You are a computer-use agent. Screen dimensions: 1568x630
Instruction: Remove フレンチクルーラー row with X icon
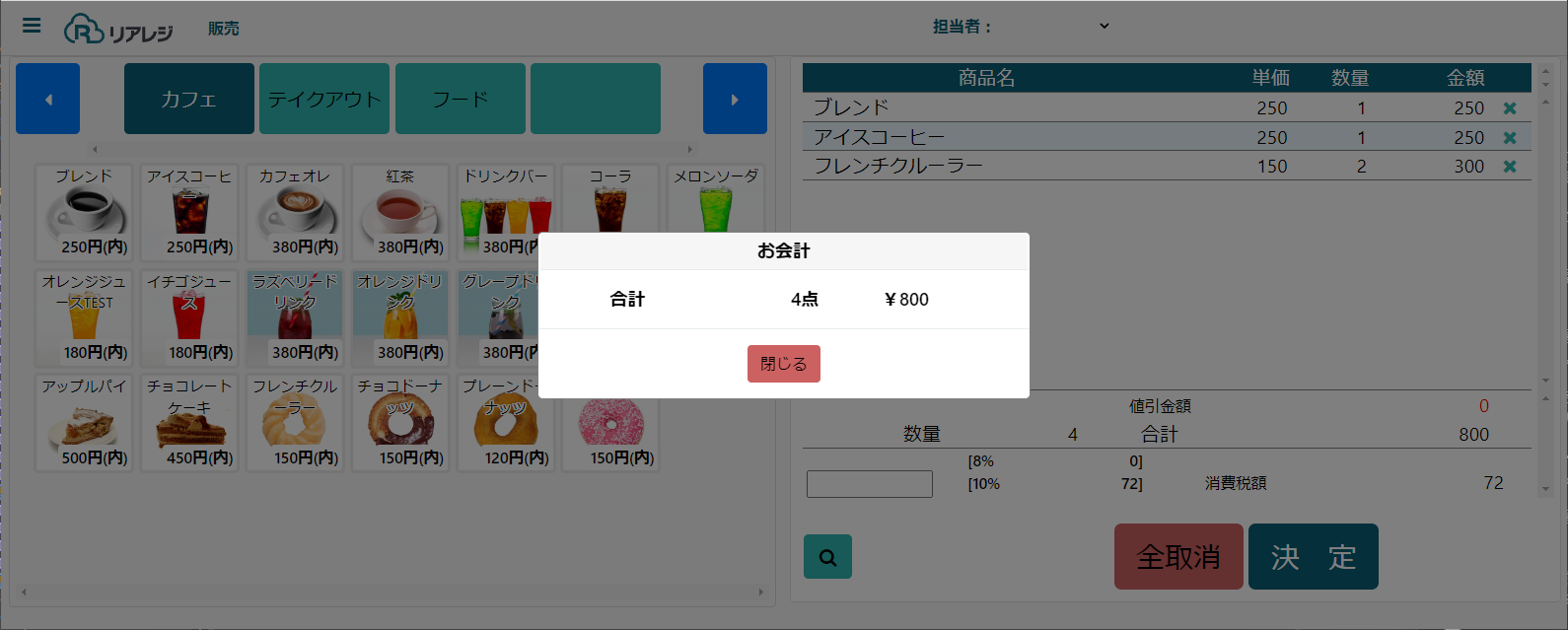tap(1509, 167)
